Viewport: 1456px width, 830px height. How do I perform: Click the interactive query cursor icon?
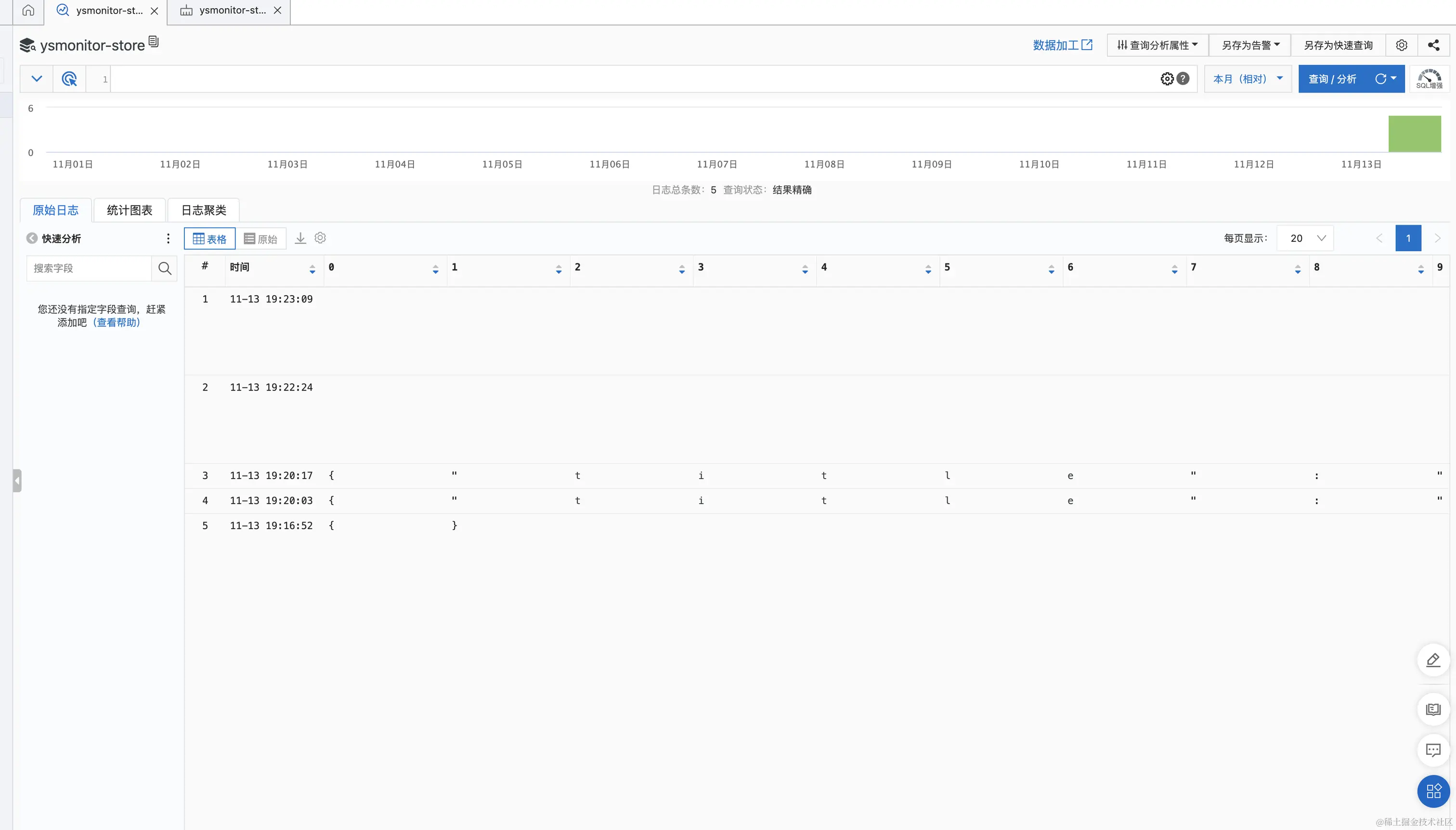pyautogui.click(x=69, y=78)
